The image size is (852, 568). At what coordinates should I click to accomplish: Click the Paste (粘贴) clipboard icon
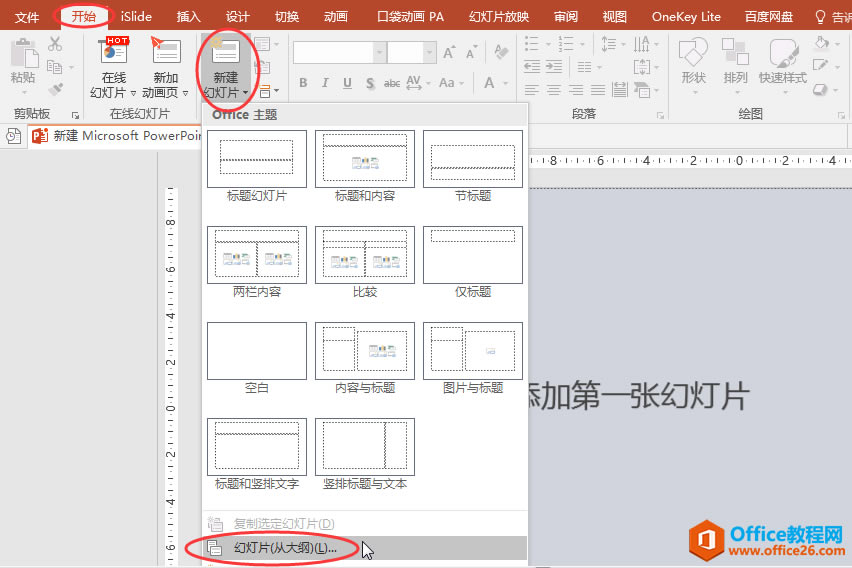point(24,53)
